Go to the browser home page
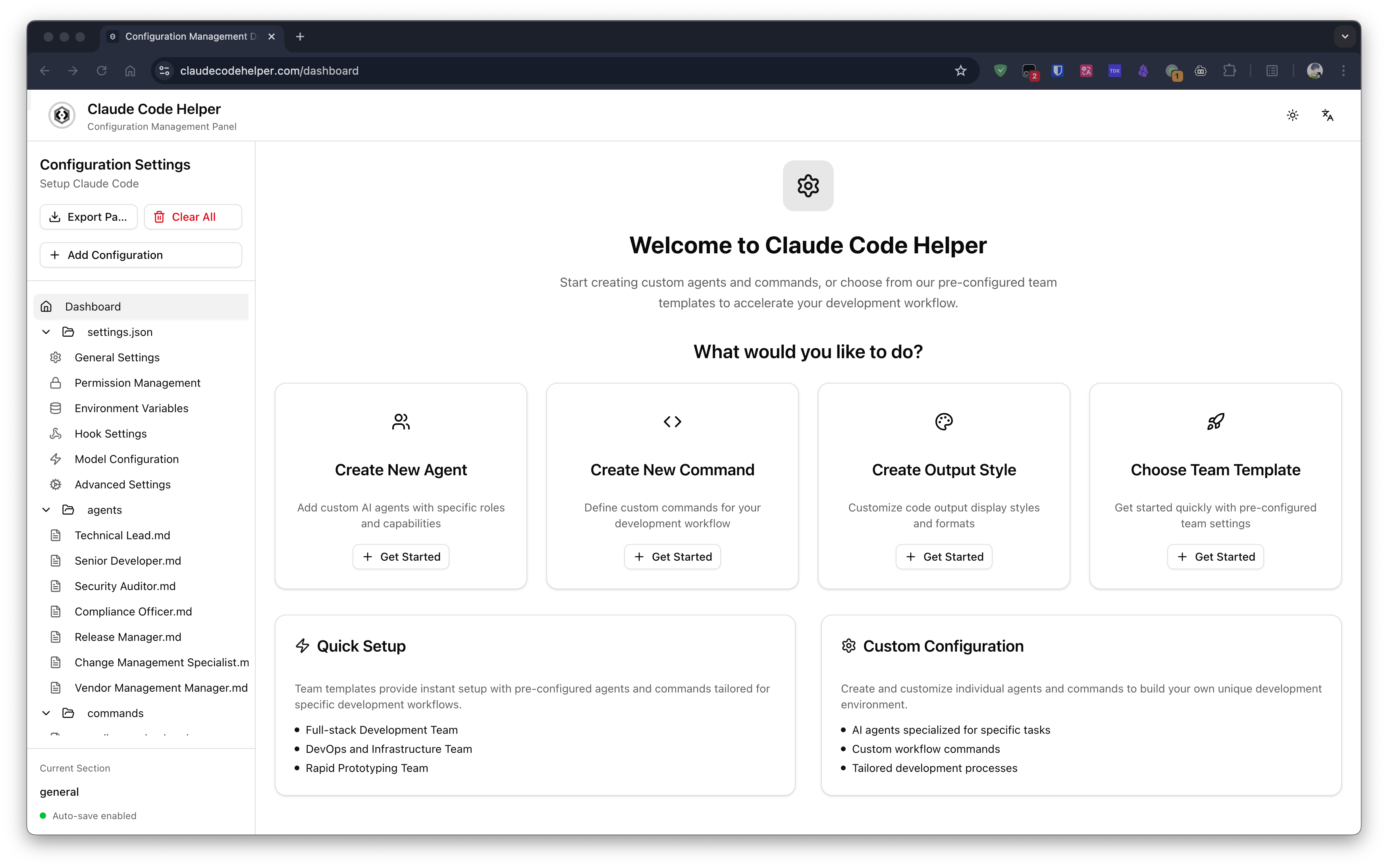This screenshot has width=1388, height=868. 130,71
